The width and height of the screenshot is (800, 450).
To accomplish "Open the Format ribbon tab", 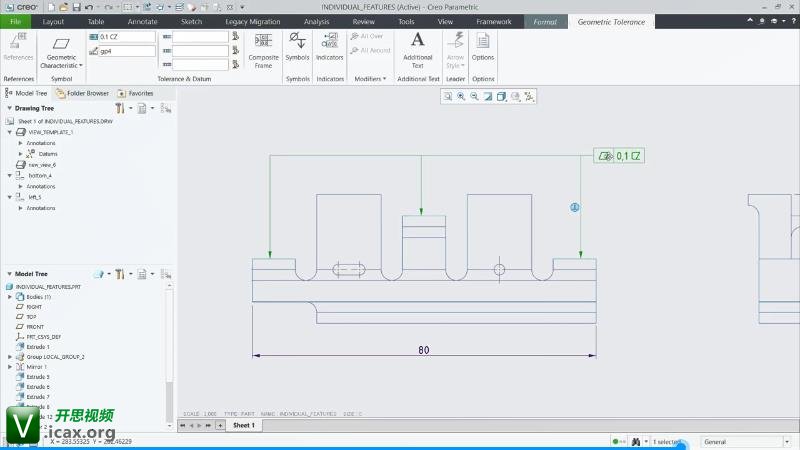I will pos(545,22).
